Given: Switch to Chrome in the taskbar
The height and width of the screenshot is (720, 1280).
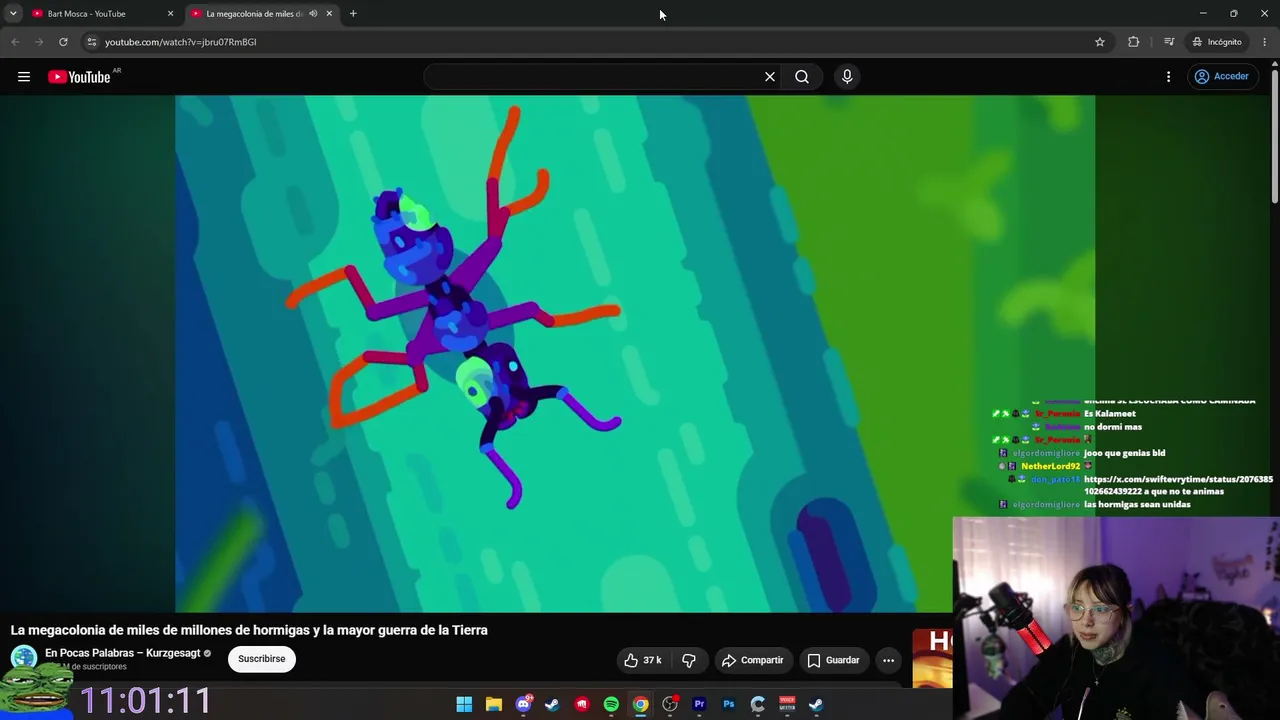Looking at the screenshot, I should [640, 705].
